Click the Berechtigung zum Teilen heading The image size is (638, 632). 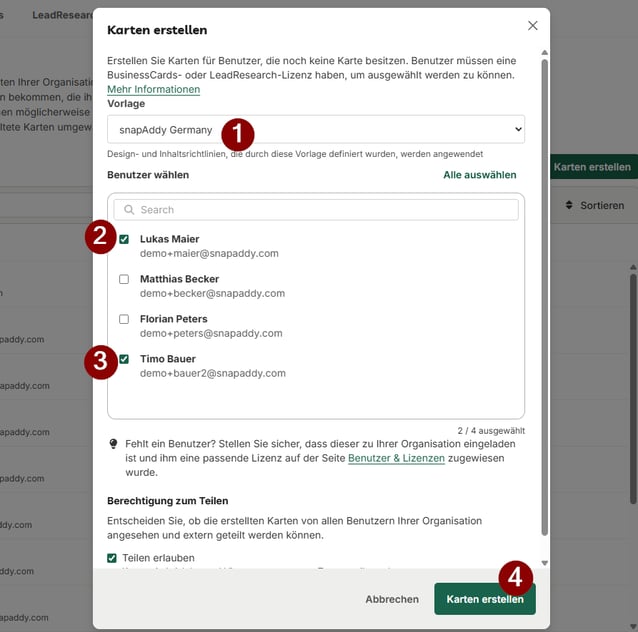click(168, 501)
